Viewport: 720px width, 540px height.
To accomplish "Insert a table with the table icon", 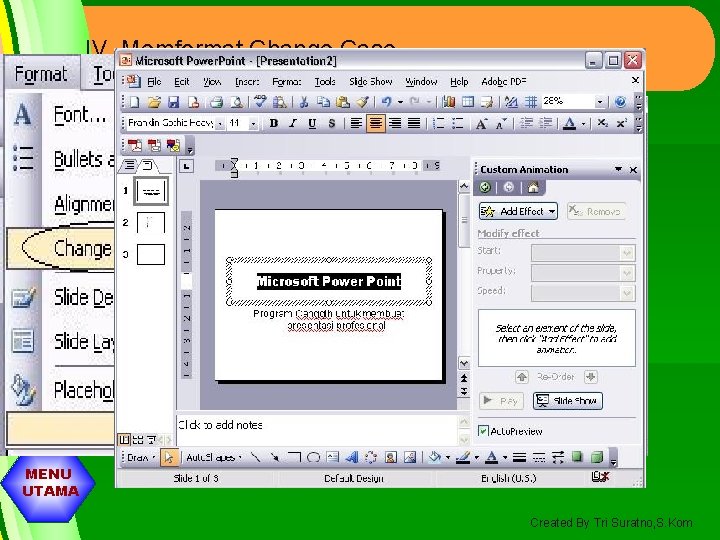I will click(x=467, y=102).
